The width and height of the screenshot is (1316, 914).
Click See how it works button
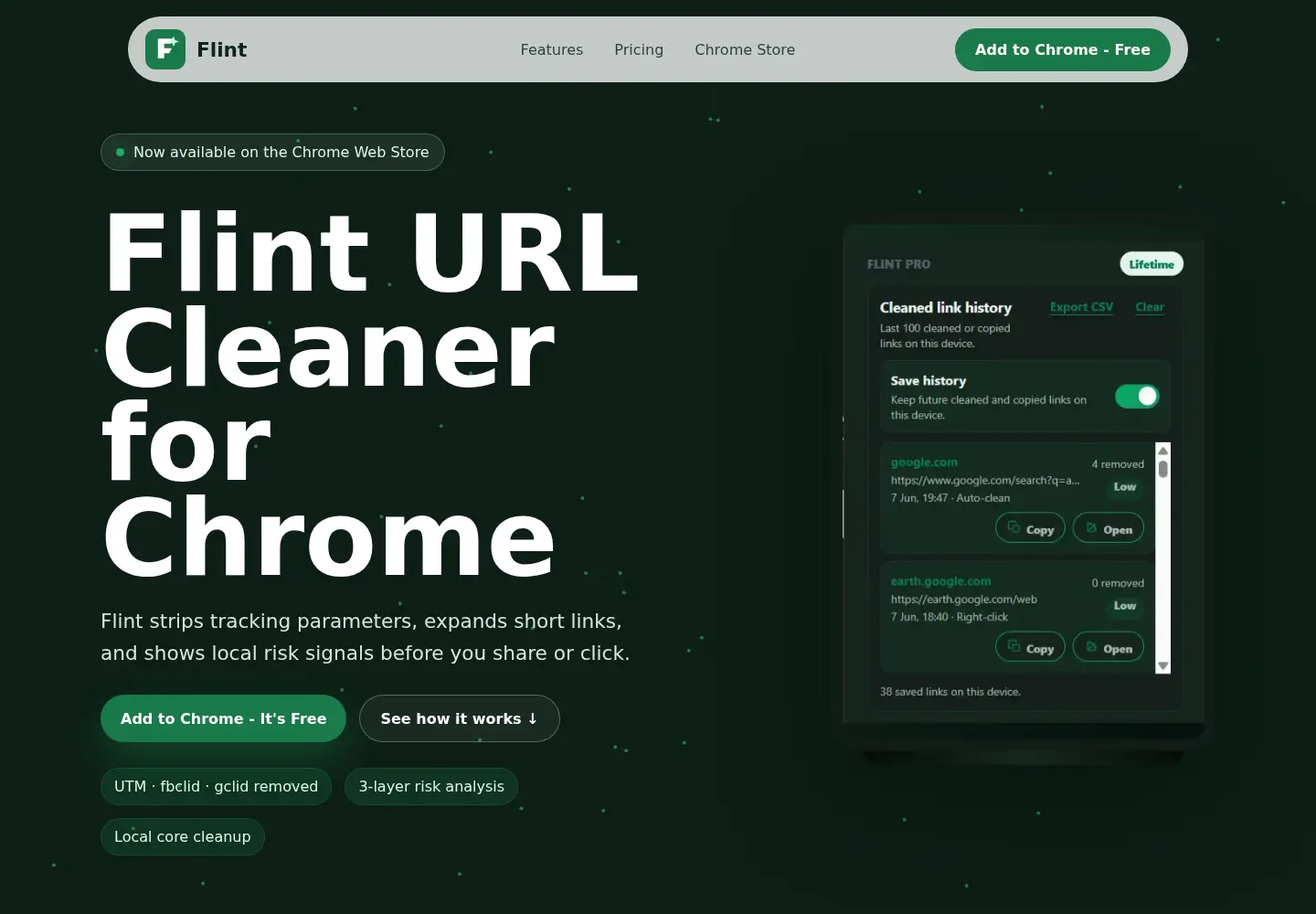tap(460, 718)
